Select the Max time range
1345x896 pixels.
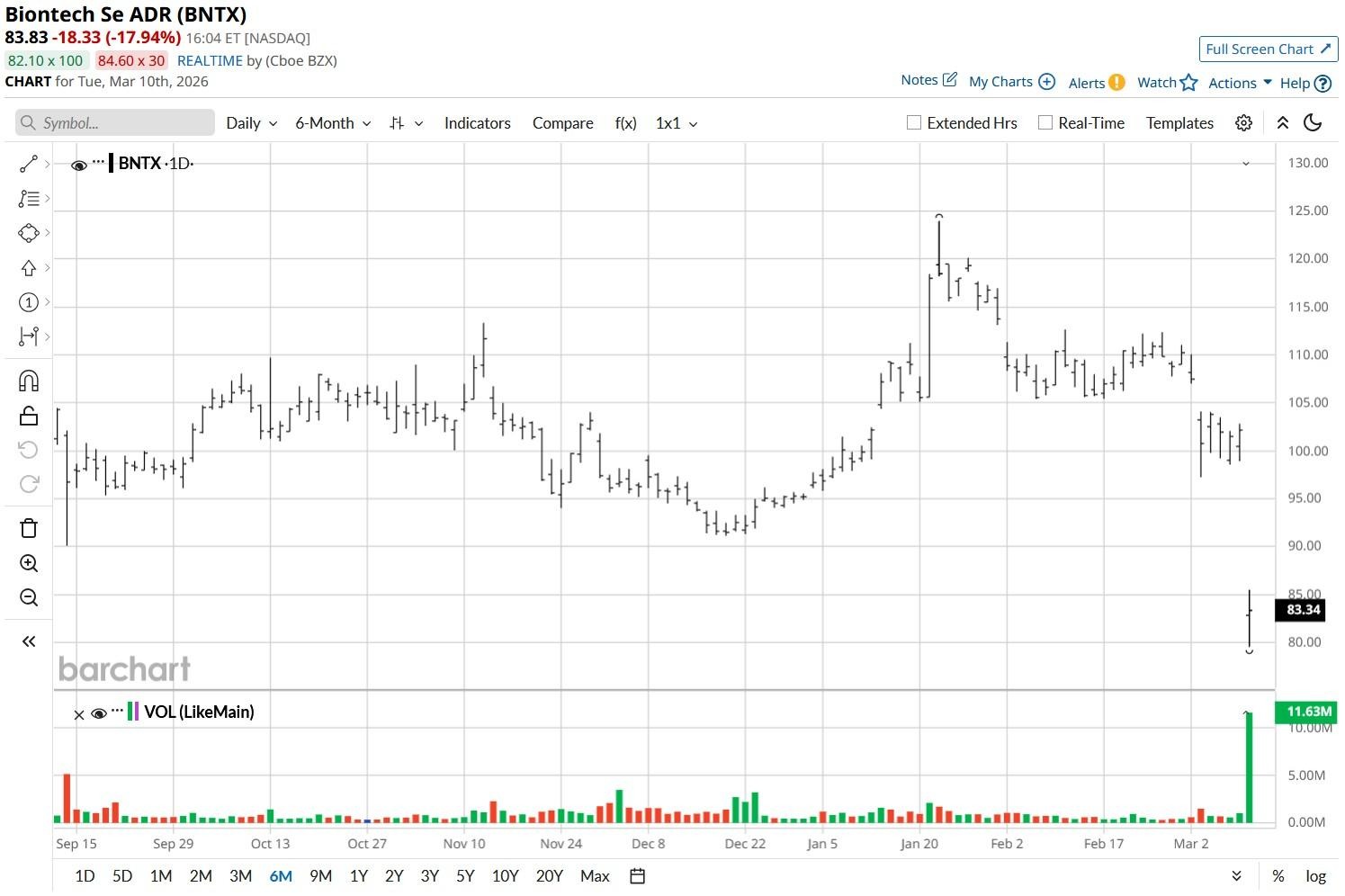click(x=595, y=876)
